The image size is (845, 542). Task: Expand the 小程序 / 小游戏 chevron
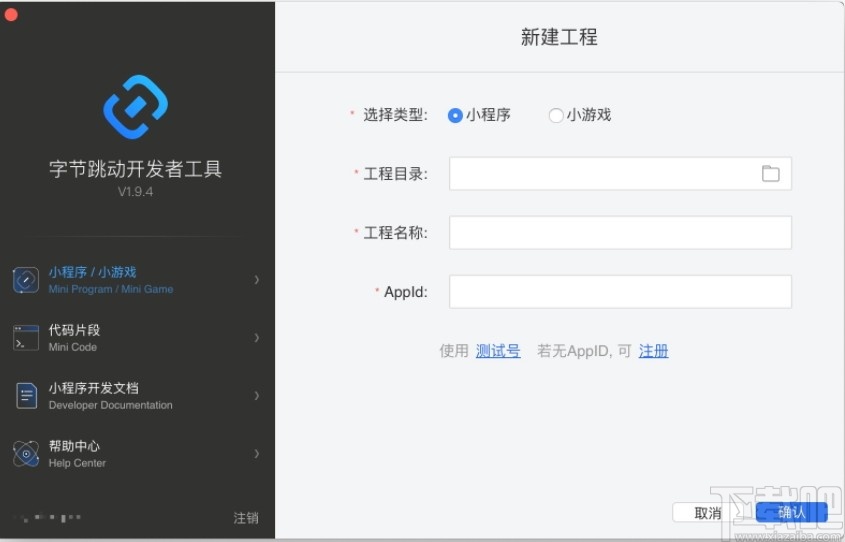257,280
